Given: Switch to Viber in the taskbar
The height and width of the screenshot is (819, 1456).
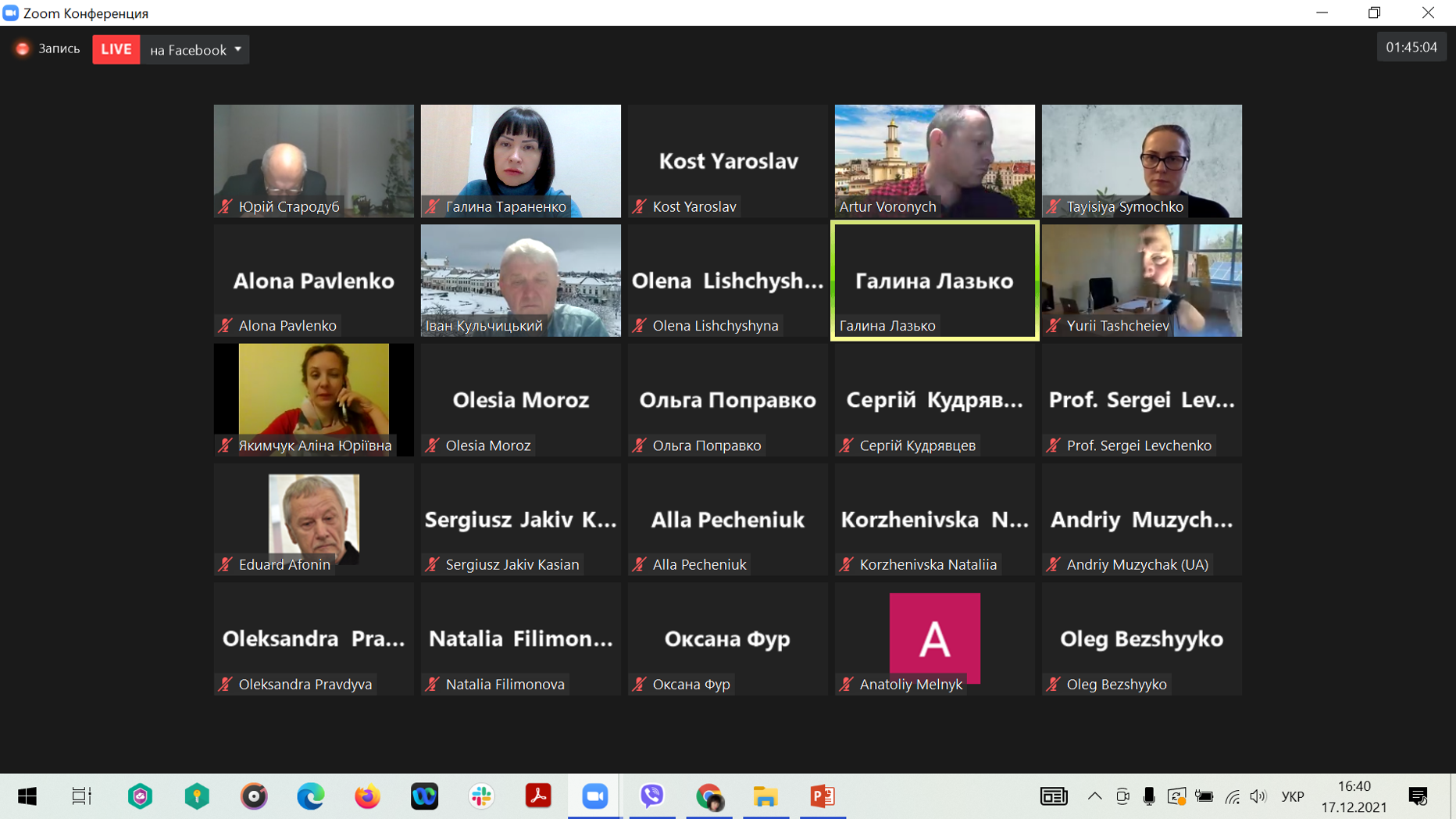Looking at the screenshot, I should (x=652, y=796).
